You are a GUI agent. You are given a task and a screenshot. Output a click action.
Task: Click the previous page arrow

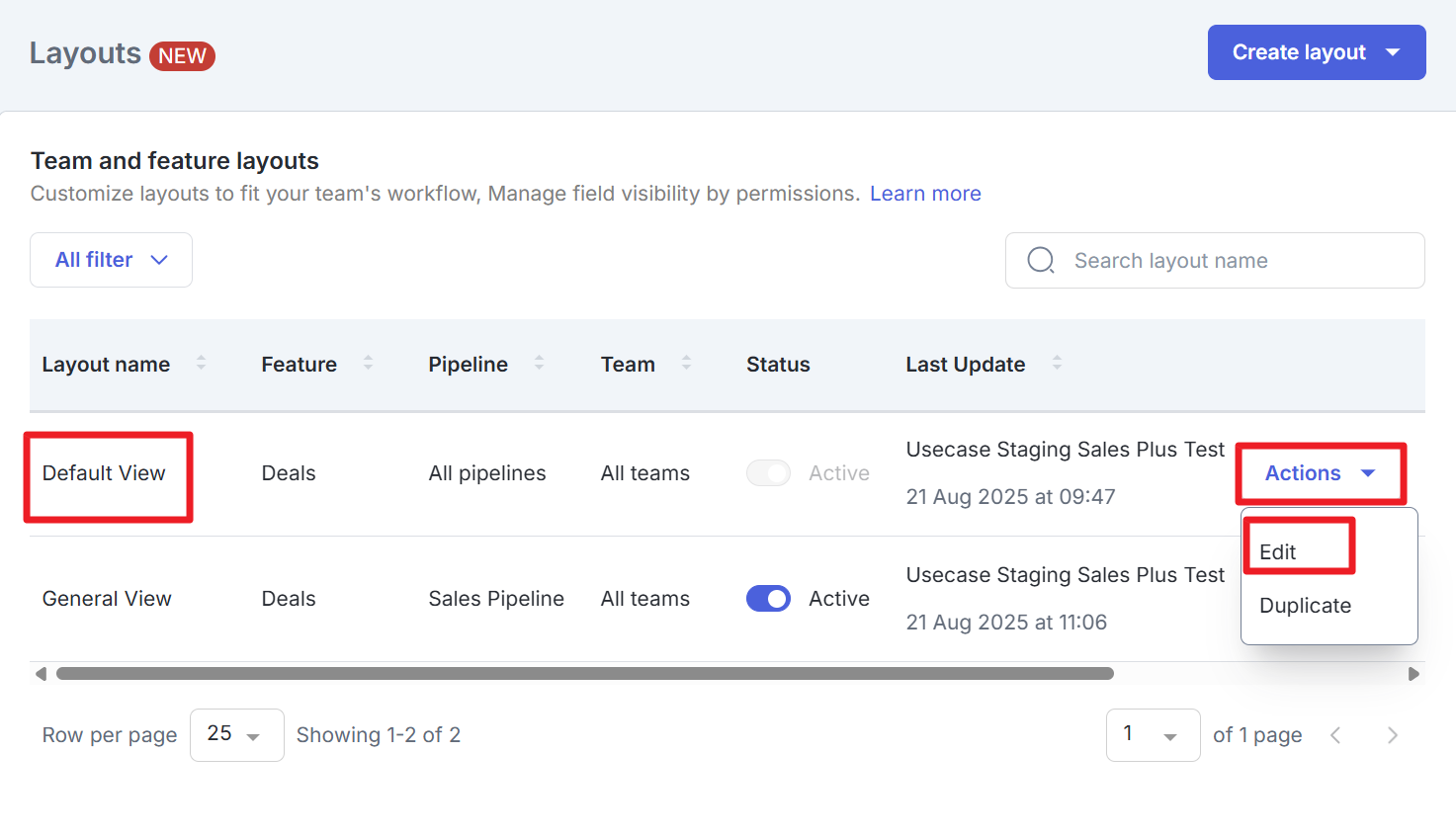(1336, 735)
